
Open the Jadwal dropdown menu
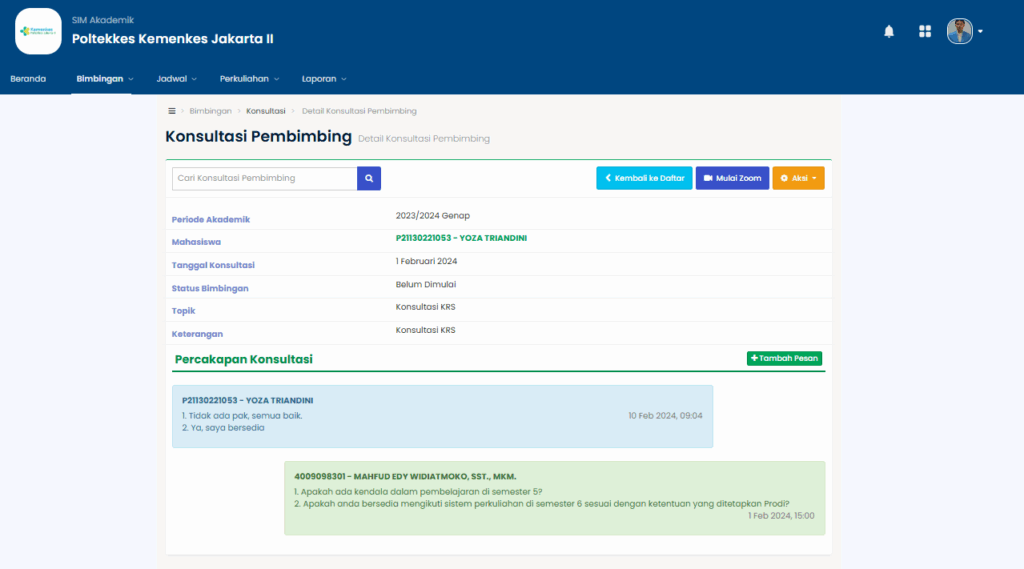176,79
